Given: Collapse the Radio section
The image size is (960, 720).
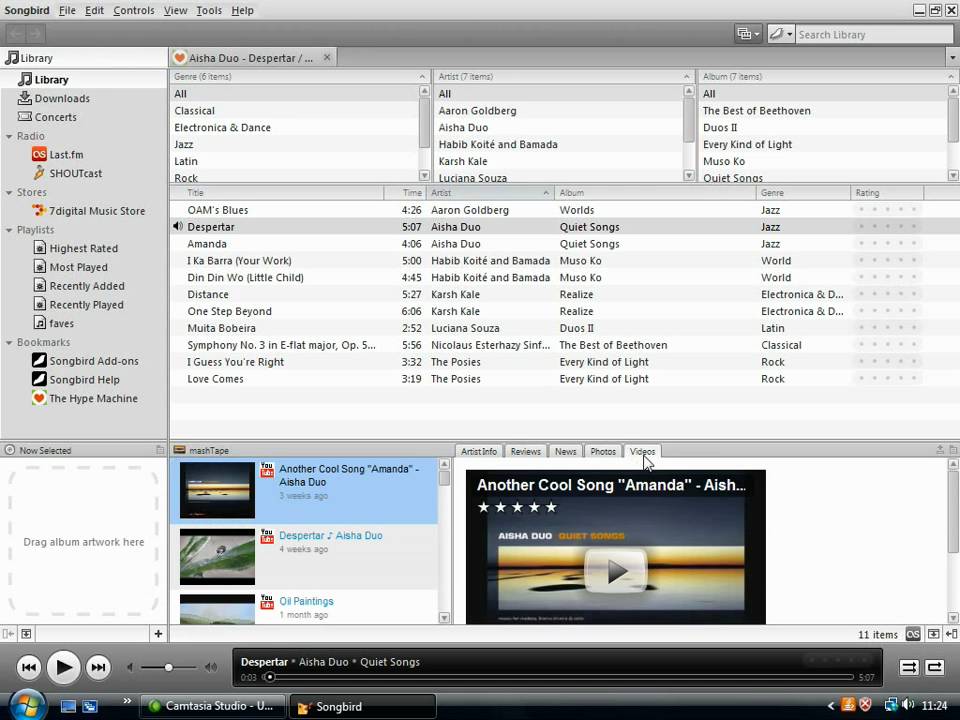Looking at the screenshot, I should click(9, 136).
